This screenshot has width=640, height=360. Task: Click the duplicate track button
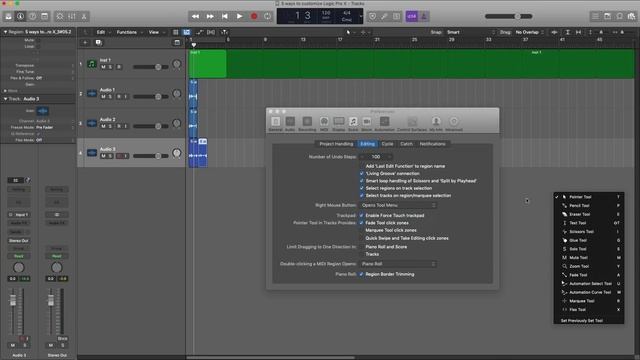(x=98, y=42)
